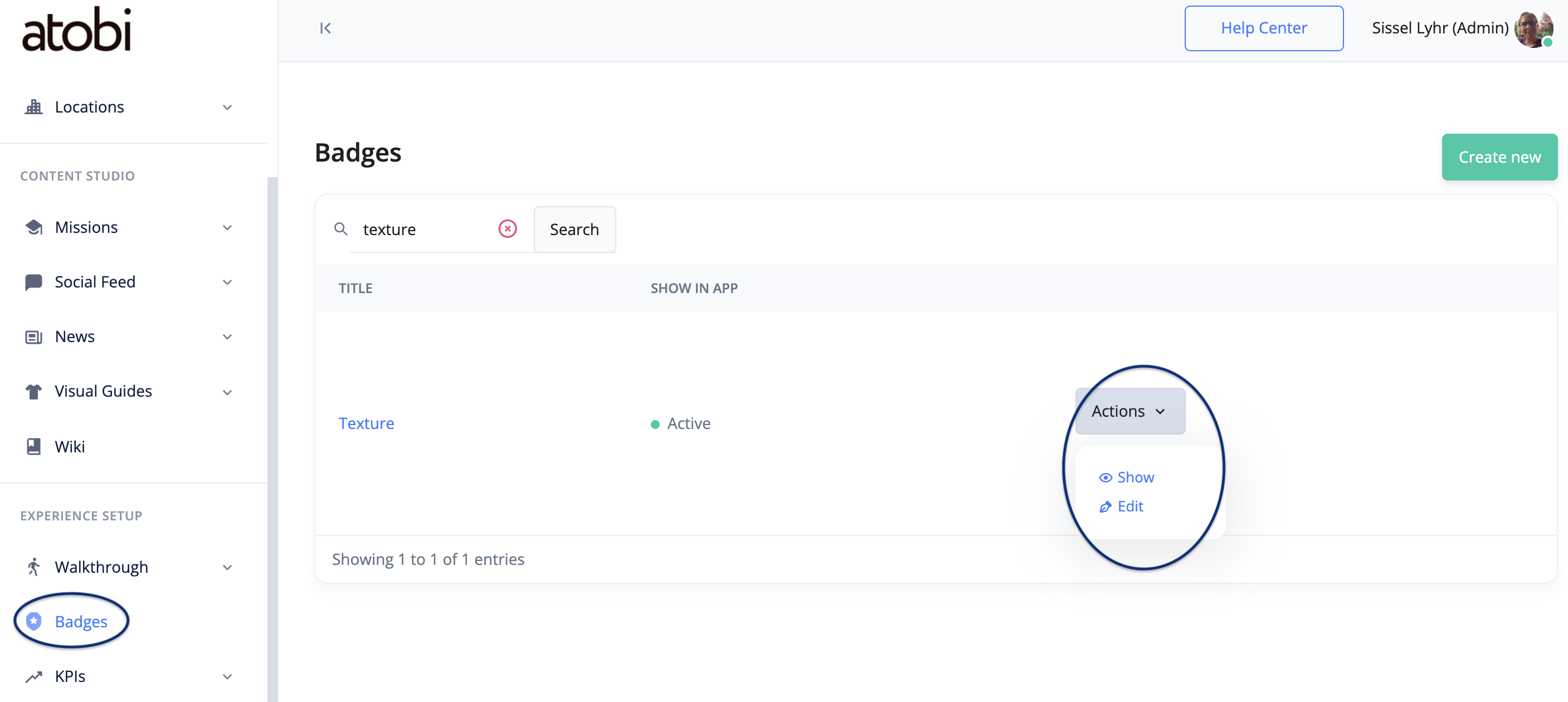Open the Wiki book icon
The width and height of the screenshot is (1568, 702).
(x=34, y=446)
